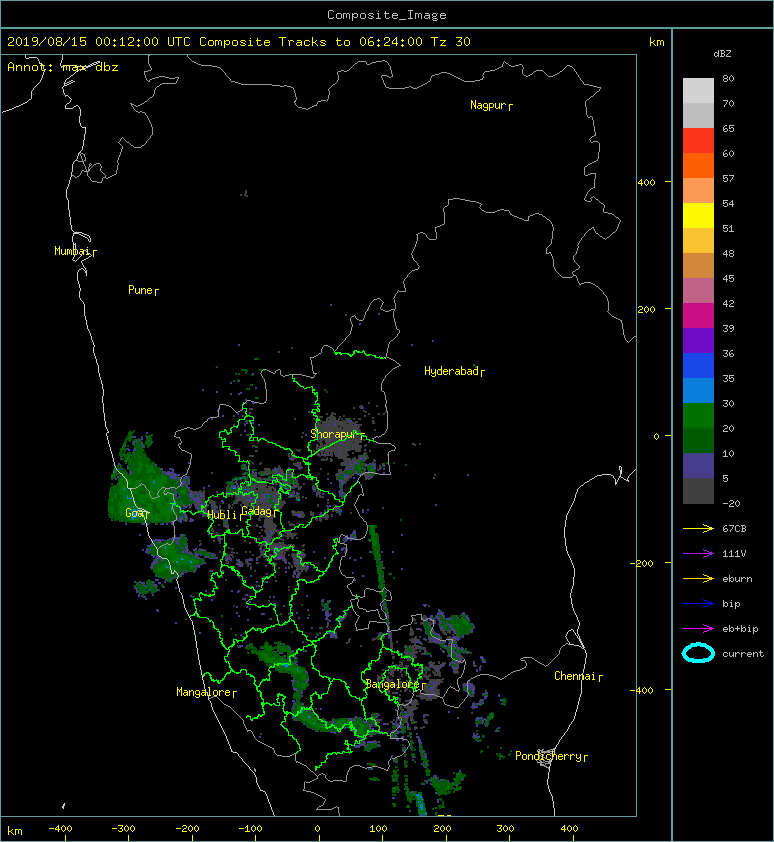The image size is (774, 842).
Task: Click the Annot: max dbz annotation
Action: pos(62,67)
